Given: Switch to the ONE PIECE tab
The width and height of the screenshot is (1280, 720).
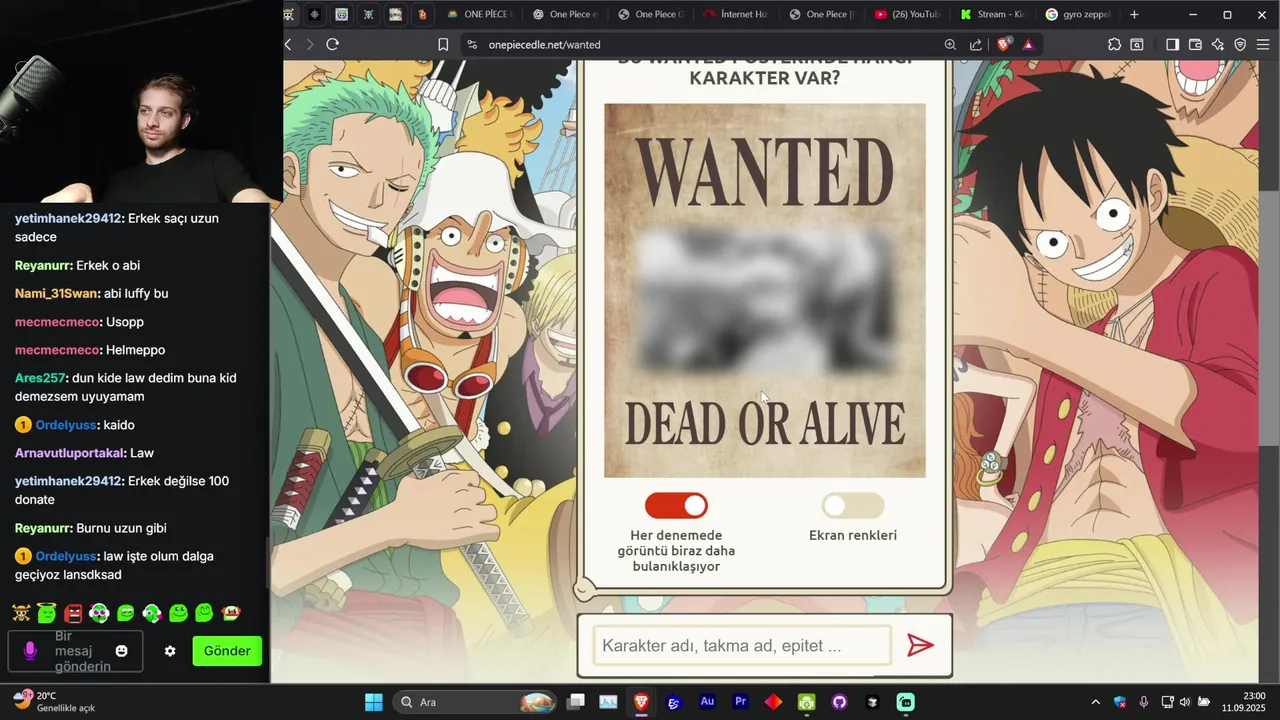Looking at the screenshot, I should tap(480, 14).
